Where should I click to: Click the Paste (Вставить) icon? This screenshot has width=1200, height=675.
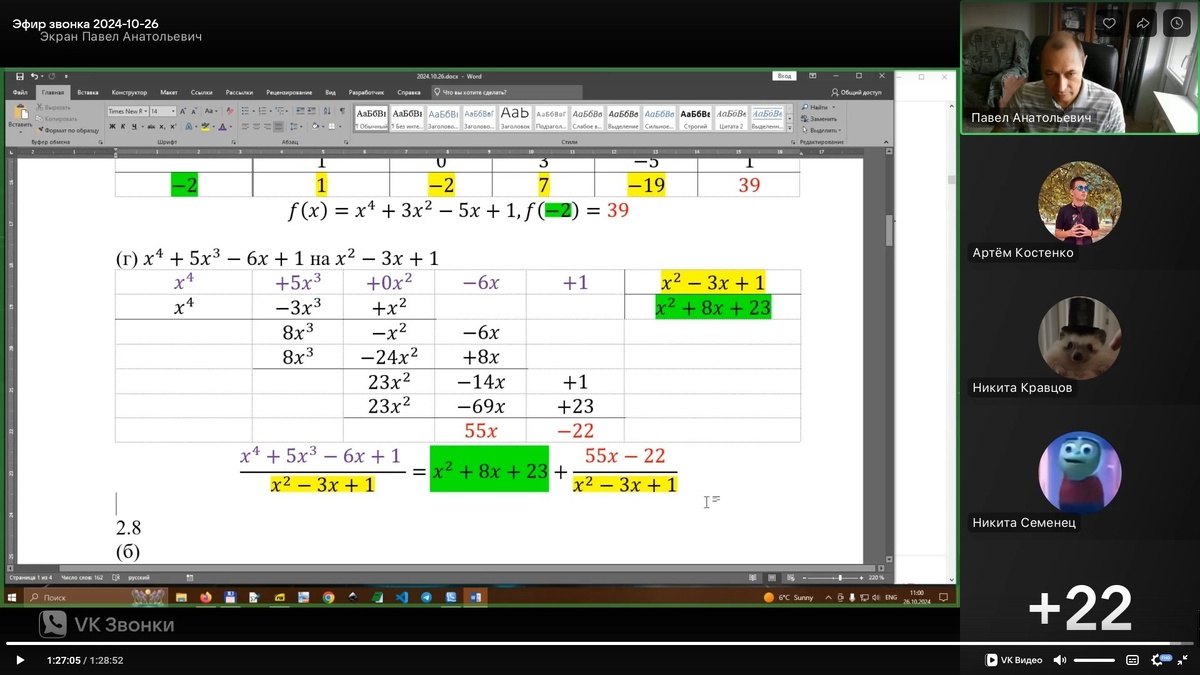20,112
